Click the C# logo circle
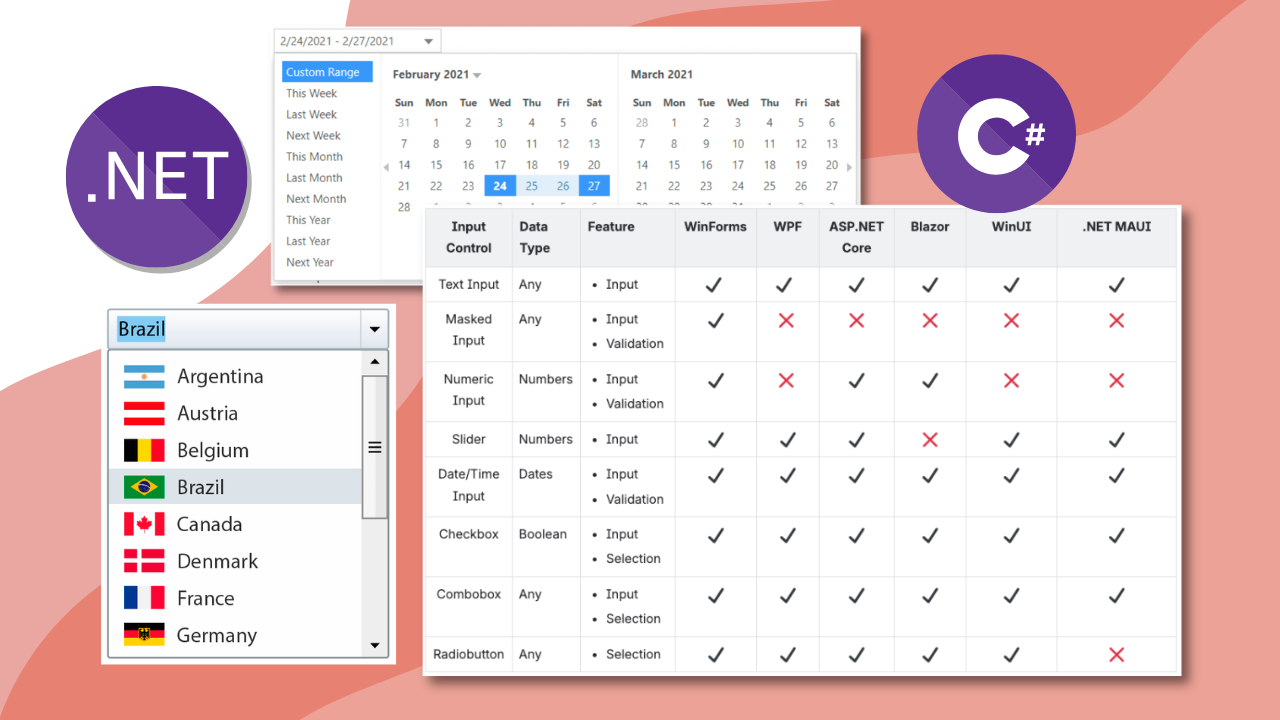 [996, 133]
